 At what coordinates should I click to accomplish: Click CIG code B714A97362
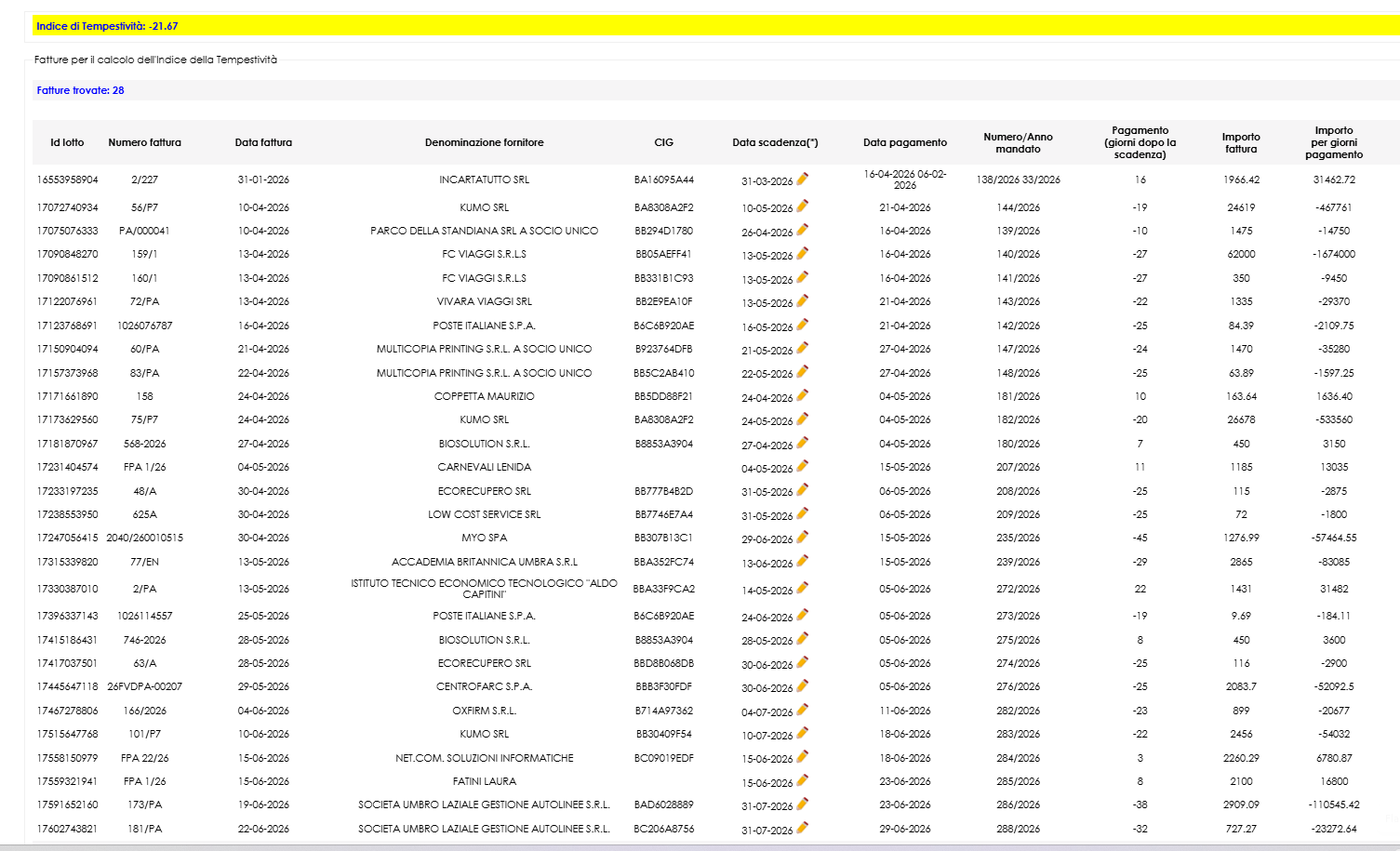[x=663, y=711]
